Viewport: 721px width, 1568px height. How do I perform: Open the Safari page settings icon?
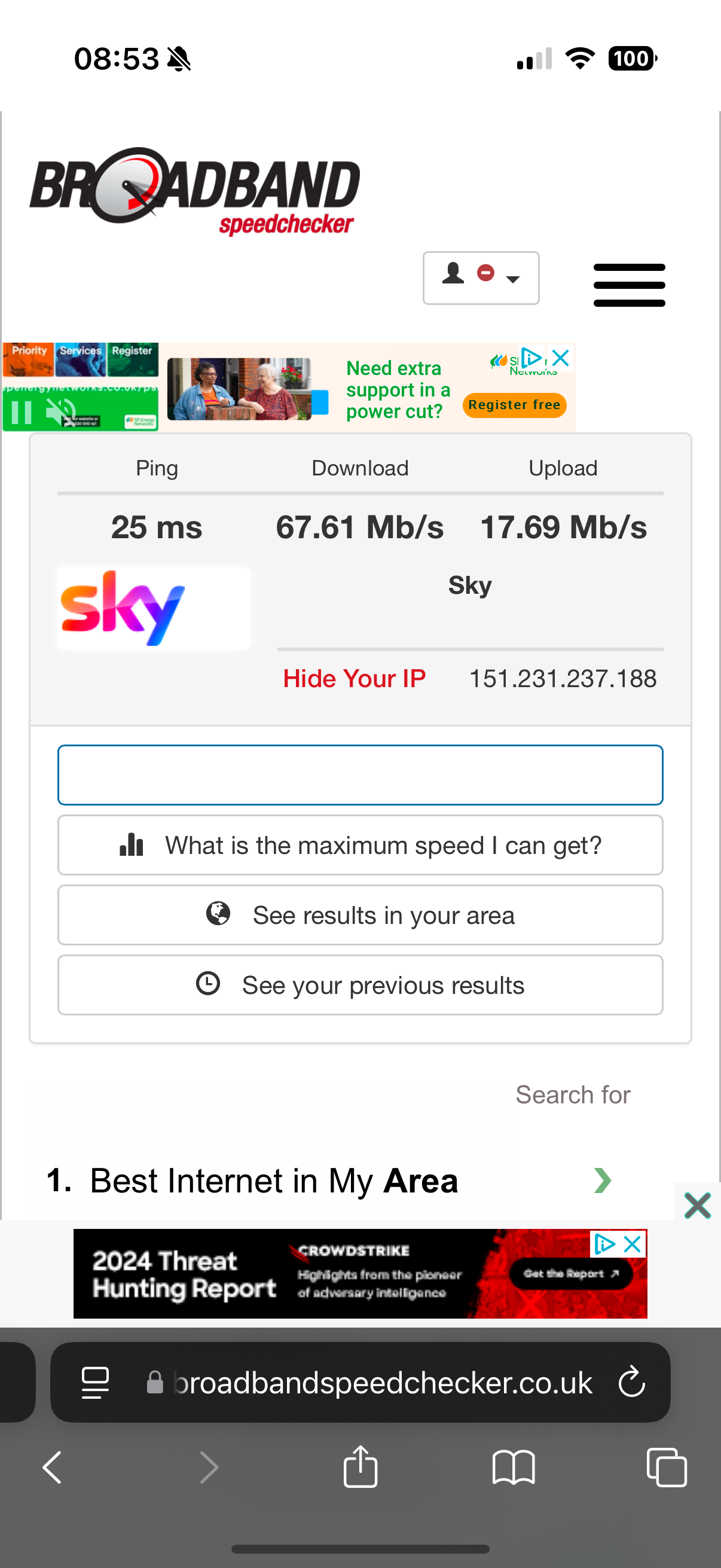(x=96, y=1382)
